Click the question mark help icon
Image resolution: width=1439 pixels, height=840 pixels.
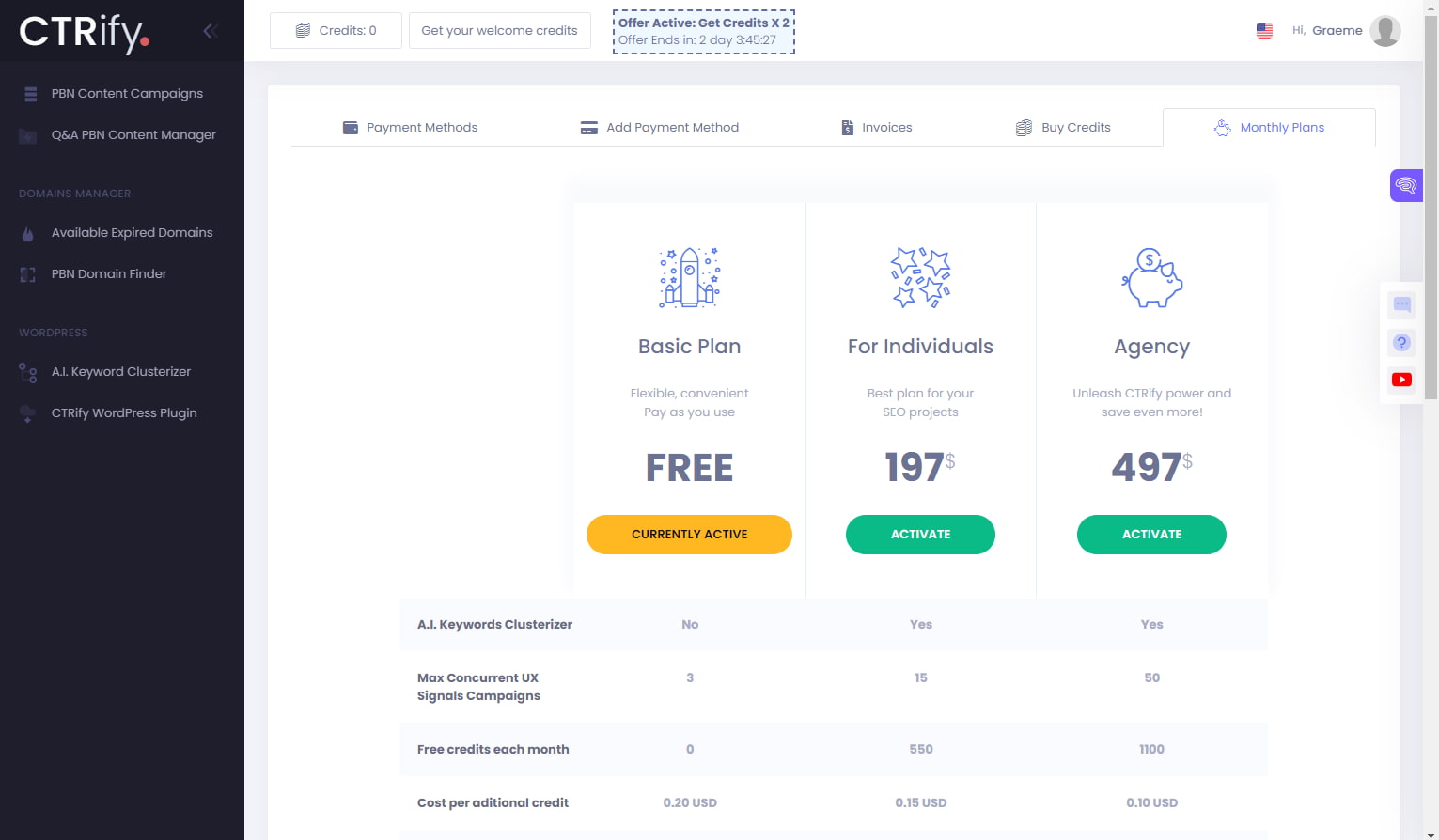click(1401, 342)
